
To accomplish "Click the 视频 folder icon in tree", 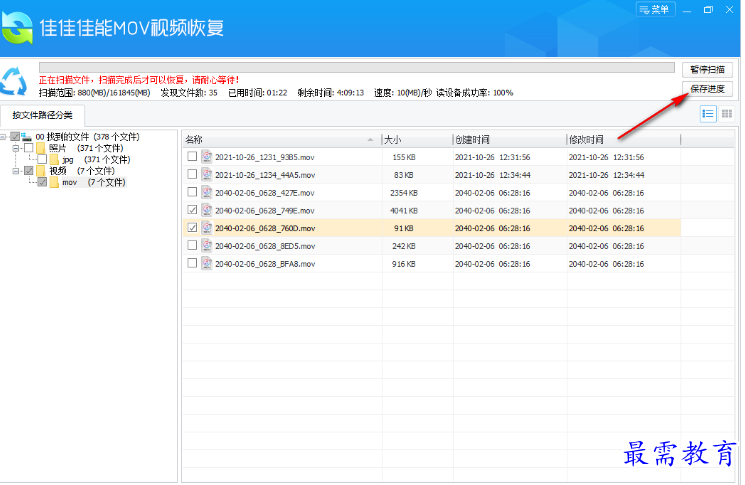I will (x=41, y=171).
